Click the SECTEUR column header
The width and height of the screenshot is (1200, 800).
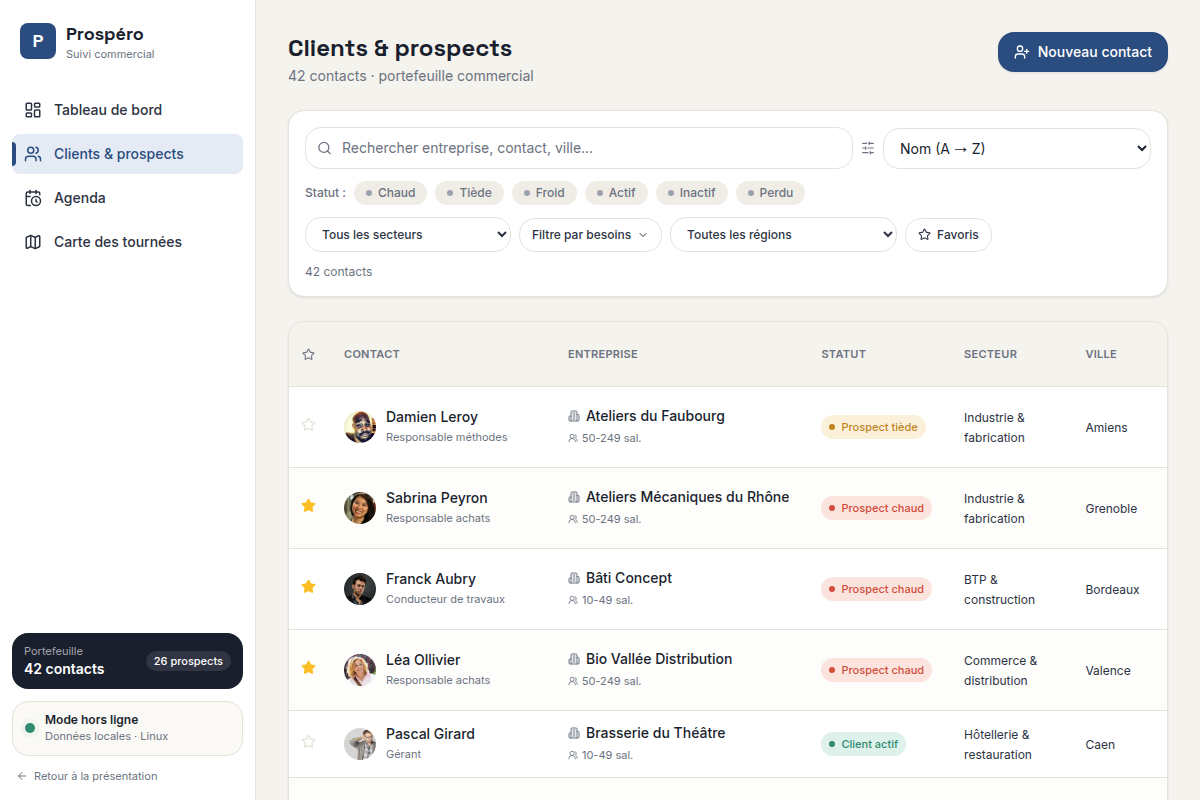[x=990, y=354]
